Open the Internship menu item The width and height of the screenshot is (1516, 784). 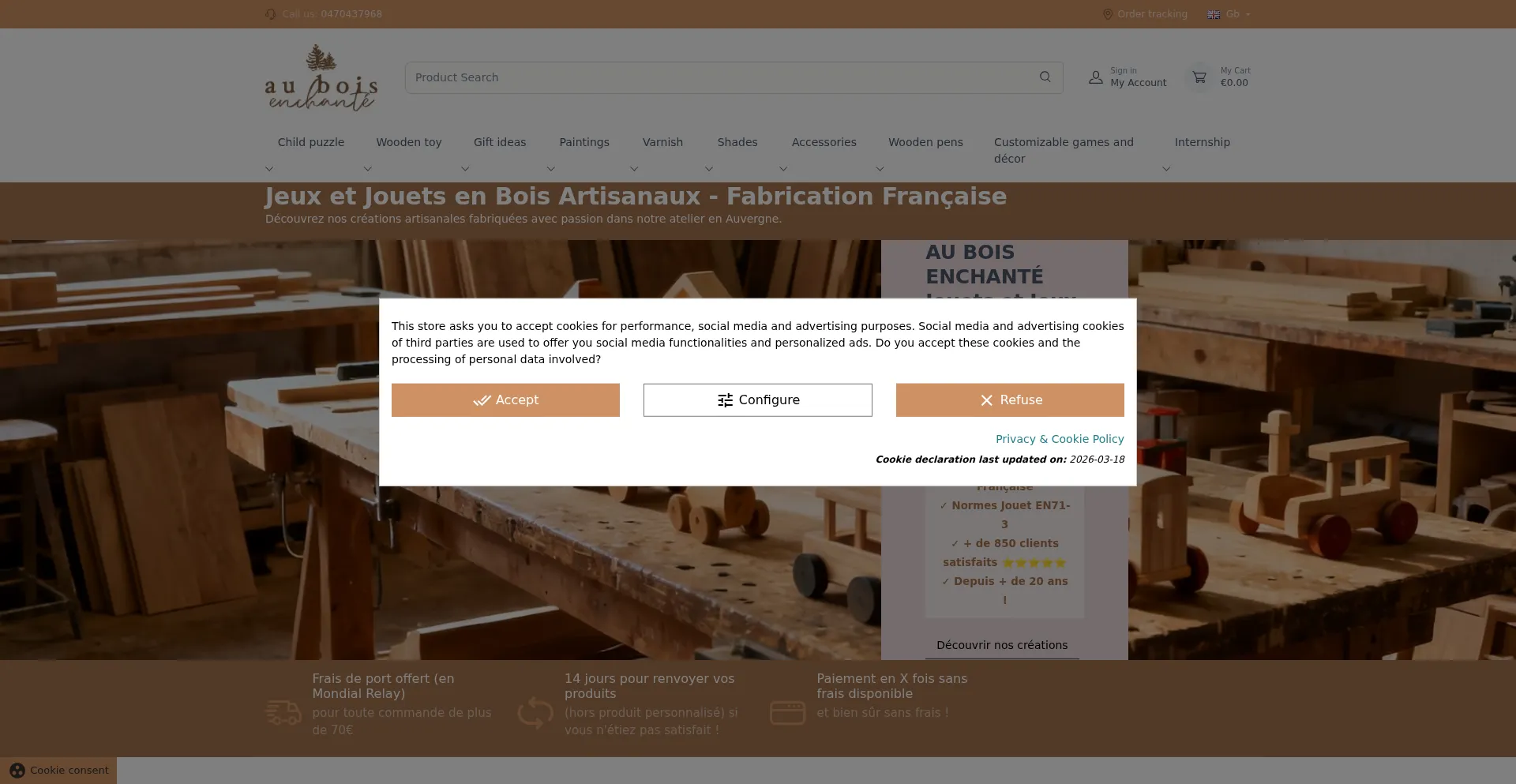tap(1202, 142)
